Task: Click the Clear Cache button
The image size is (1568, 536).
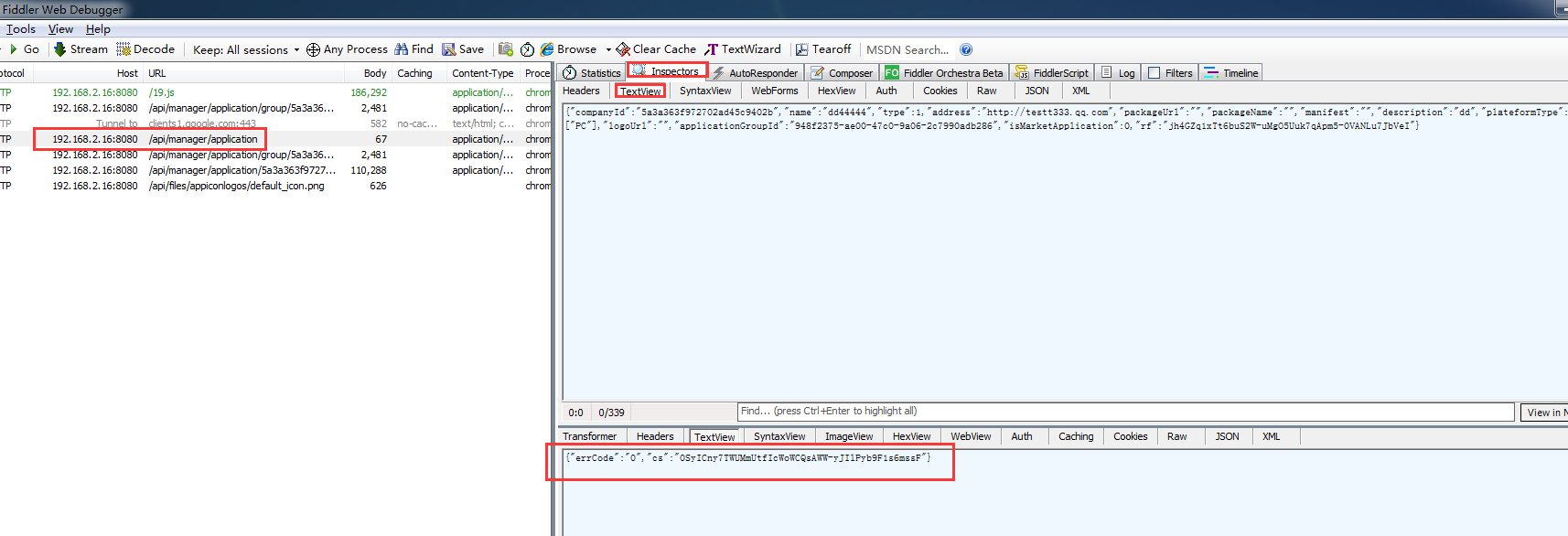Action: click(x=656, y=49)
